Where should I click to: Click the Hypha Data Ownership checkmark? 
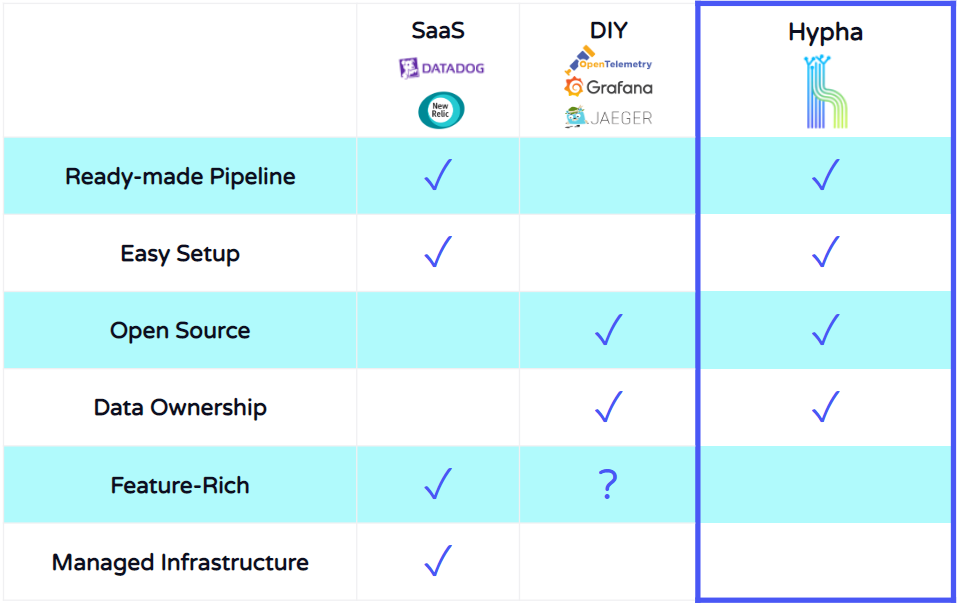826,406
